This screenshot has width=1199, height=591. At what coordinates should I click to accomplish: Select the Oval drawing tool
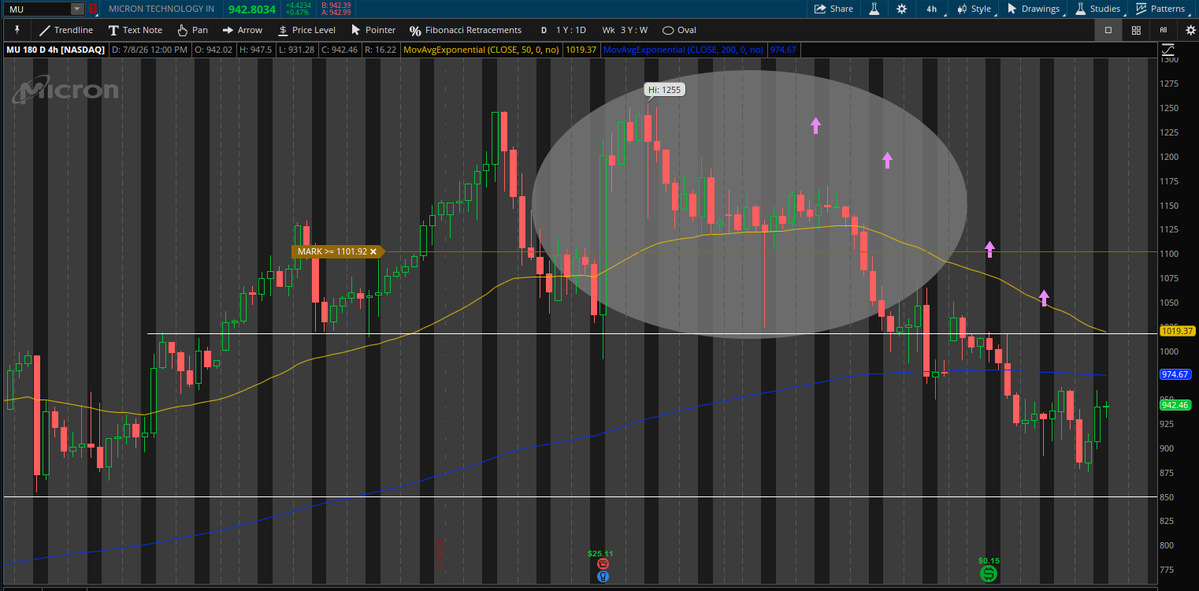pyautogui.click(x=679, y=30)
